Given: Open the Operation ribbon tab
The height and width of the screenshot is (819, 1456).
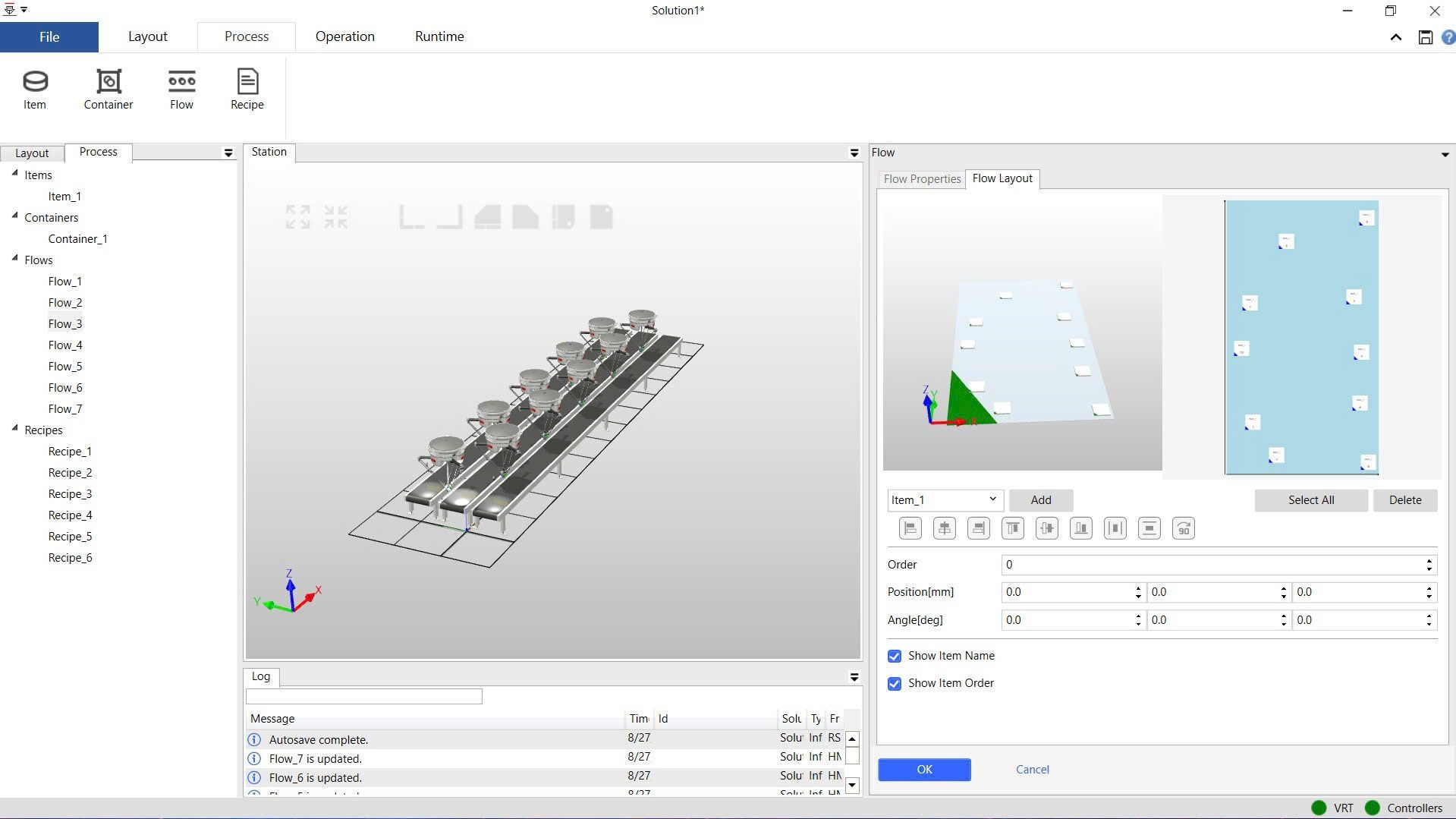Looking at the screenshot, I should pyautogui.click(x=344, y=36).
